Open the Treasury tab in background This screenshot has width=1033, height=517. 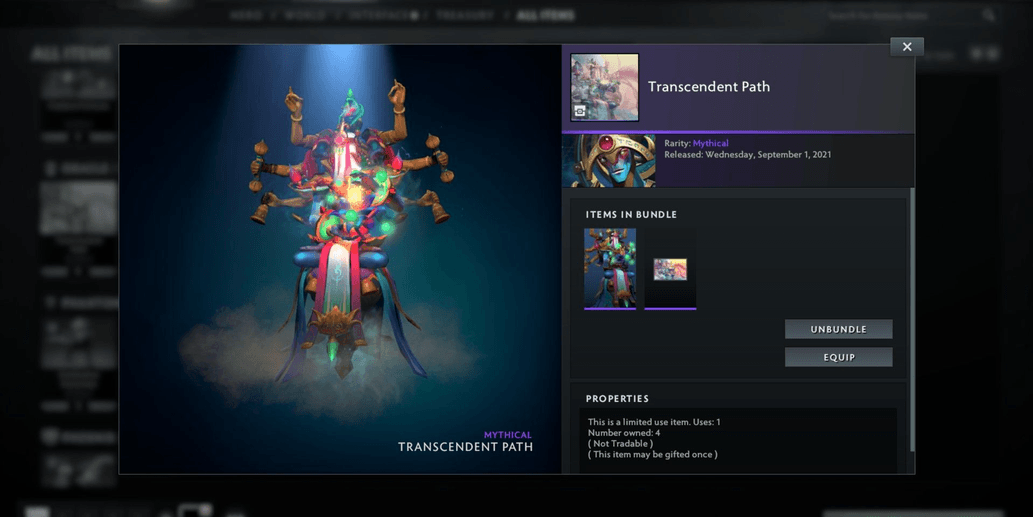[464, 15]
